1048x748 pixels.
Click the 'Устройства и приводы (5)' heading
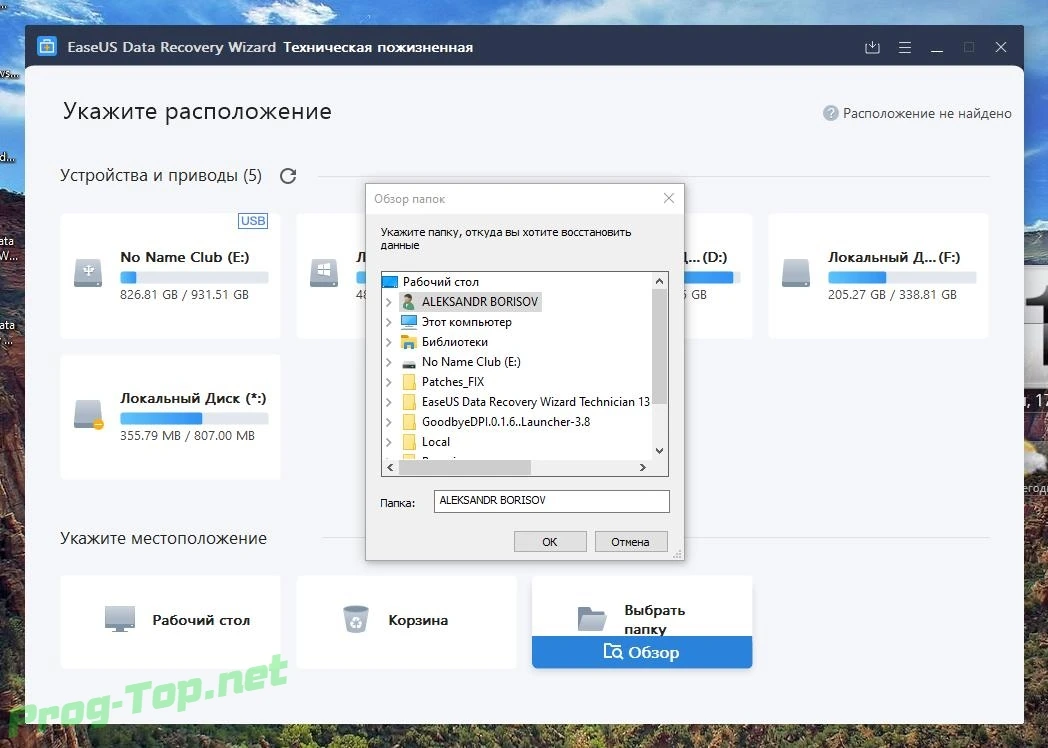(x=161, y=175)
